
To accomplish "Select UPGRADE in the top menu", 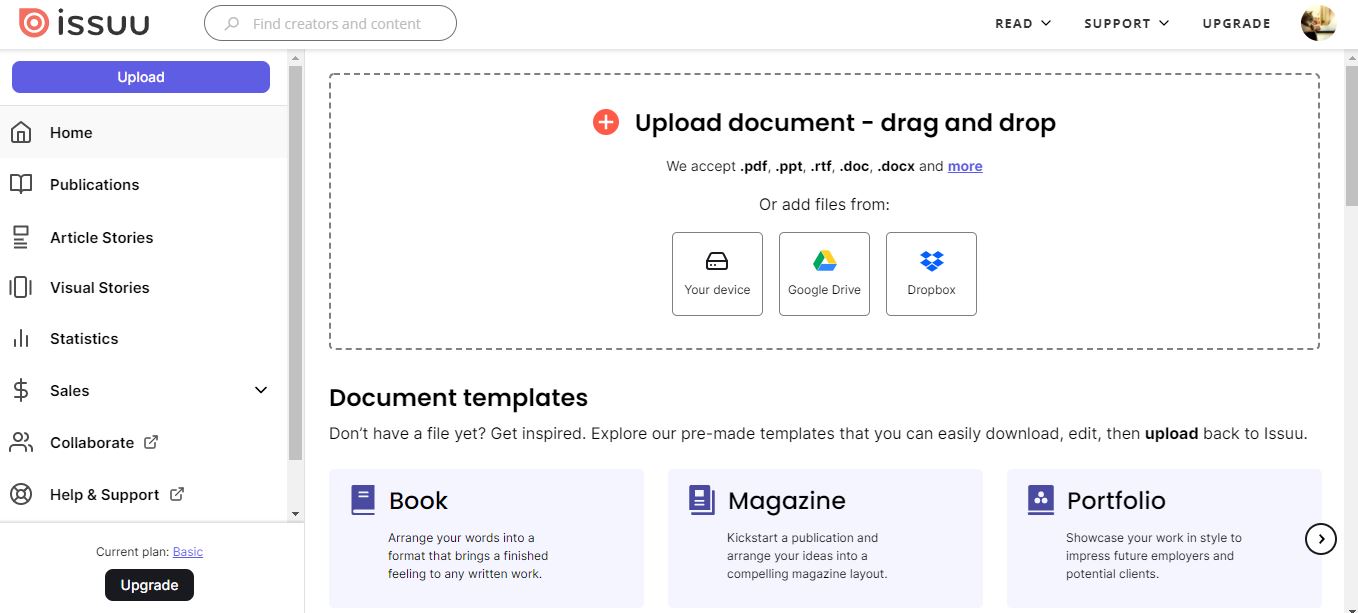I will 1236,23.
